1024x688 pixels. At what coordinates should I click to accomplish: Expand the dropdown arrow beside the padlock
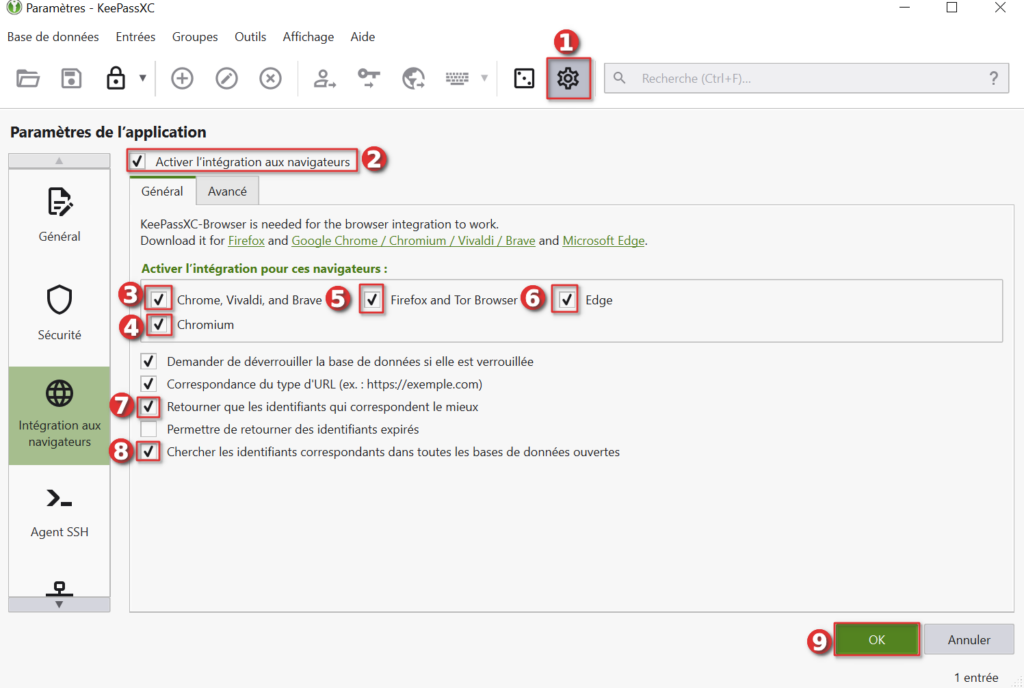(x=143, y=78)
